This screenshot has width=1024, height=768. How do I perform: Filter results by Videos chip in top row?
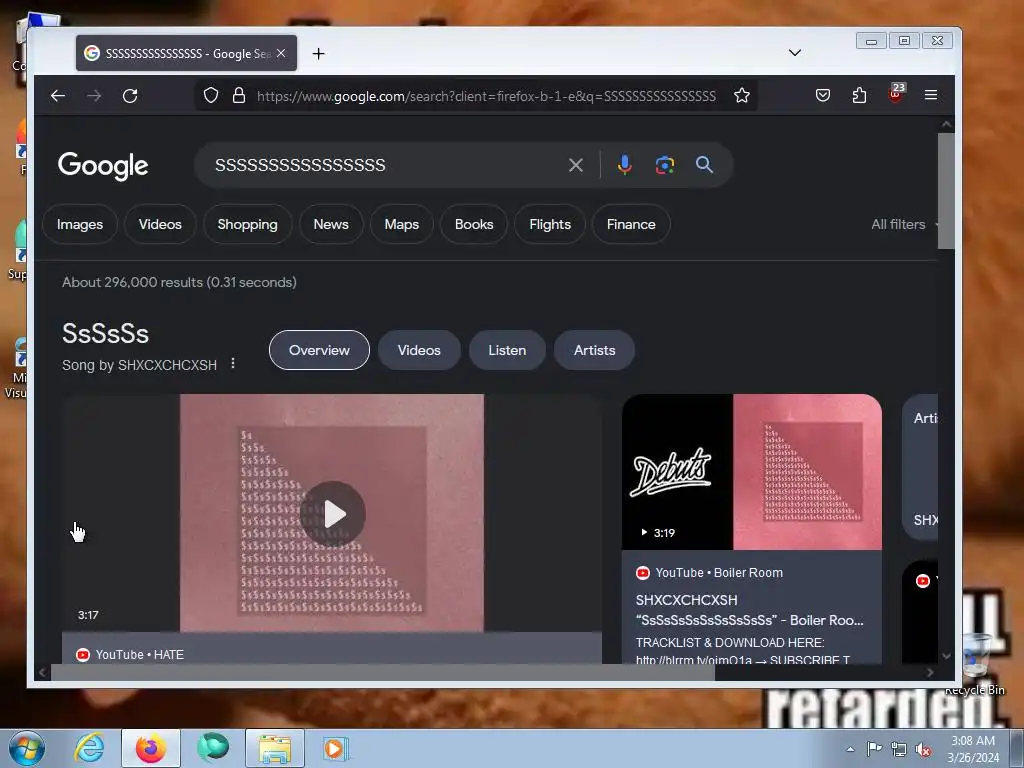point(160,224)
